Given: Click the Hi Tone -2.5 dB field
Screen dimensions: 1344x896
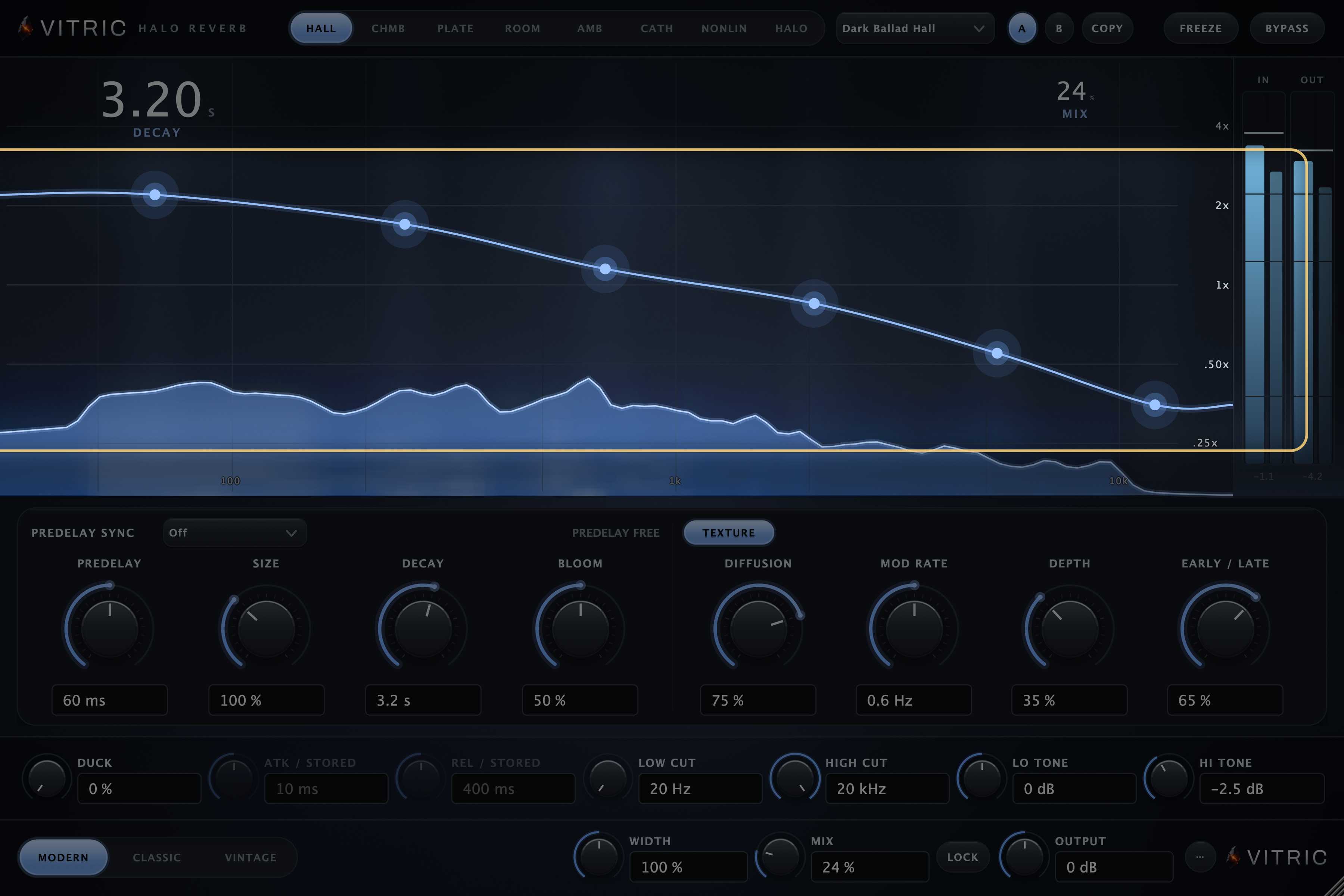Looking at the screenshot, I should 1262,788.
